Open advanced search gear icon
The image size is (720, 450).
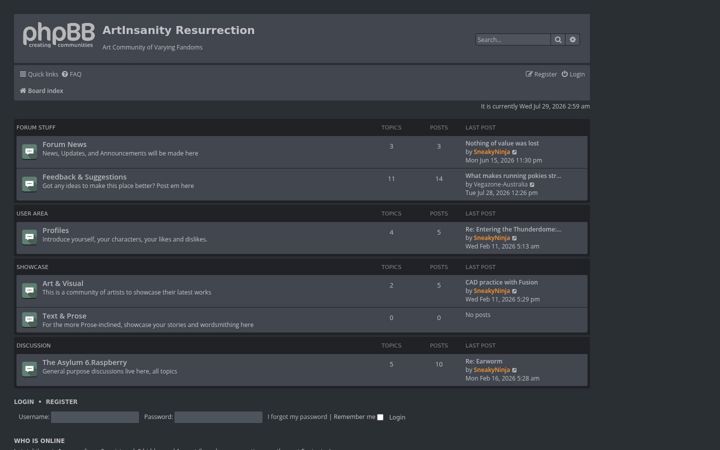573,39
